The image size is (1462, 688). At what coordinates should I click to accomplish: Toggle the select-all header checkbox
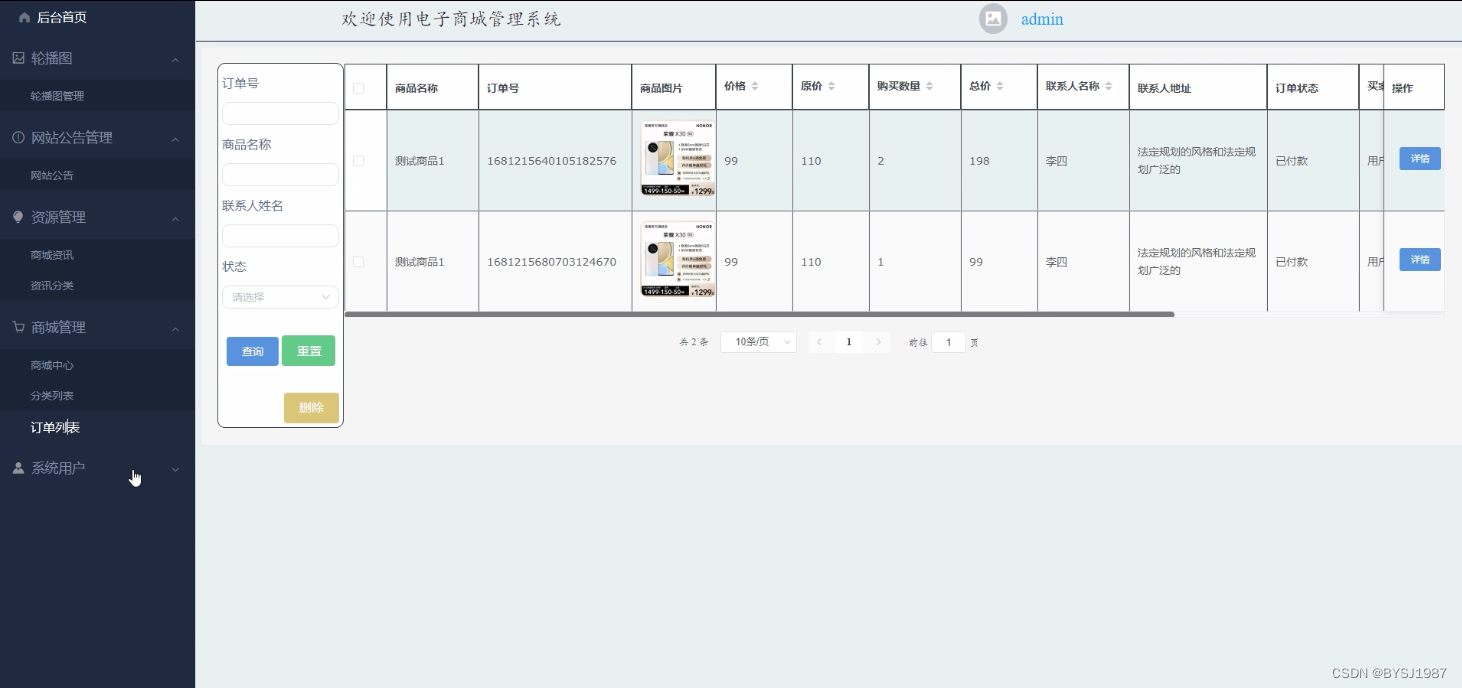(358, 88)
